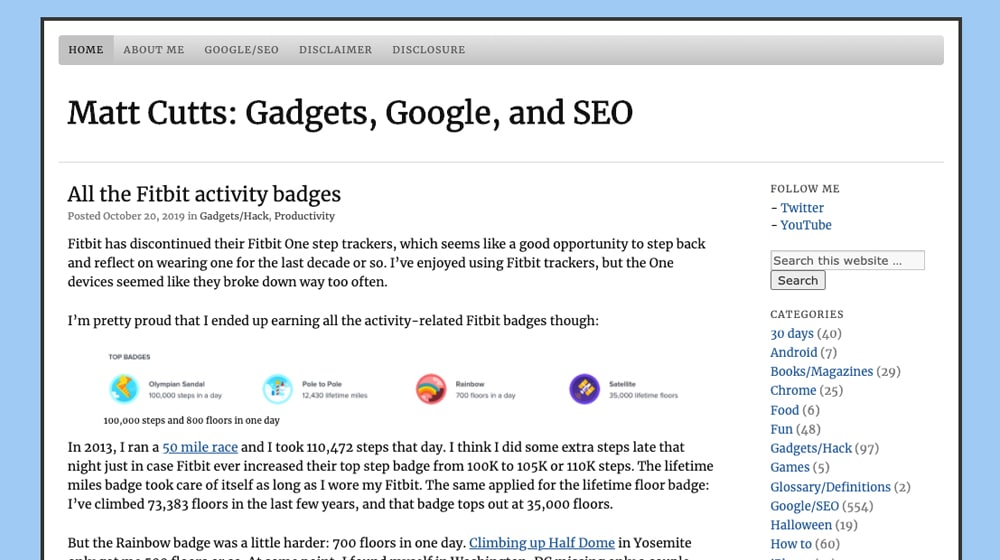The height and width of the screenshot is (560, 1000).
Task: Click the TOP BADGES label in the image
Action: pyautogui.click(x=129, y=357)
